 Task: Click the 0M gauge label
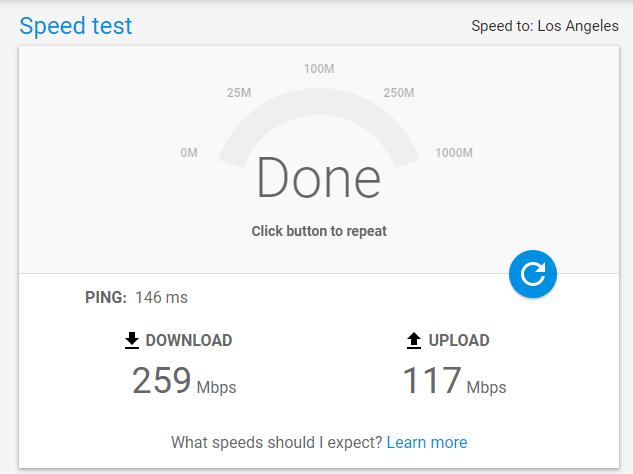(x=189, y=153)
